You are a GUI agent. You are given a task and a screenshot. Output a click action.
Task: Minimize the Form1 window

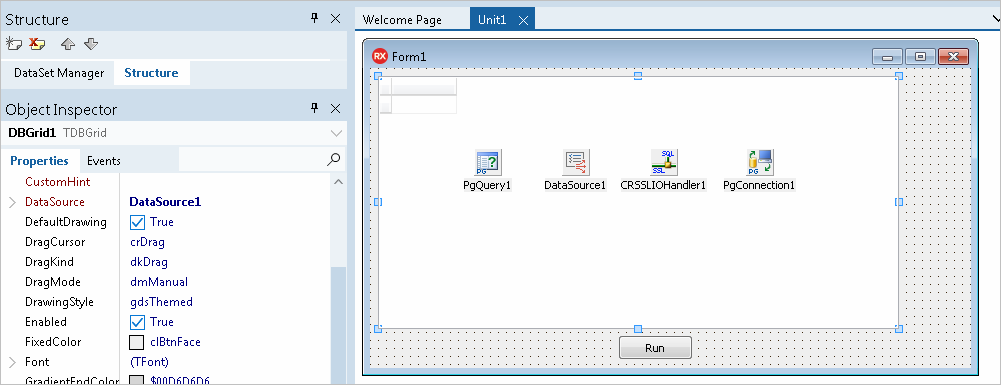887,57
